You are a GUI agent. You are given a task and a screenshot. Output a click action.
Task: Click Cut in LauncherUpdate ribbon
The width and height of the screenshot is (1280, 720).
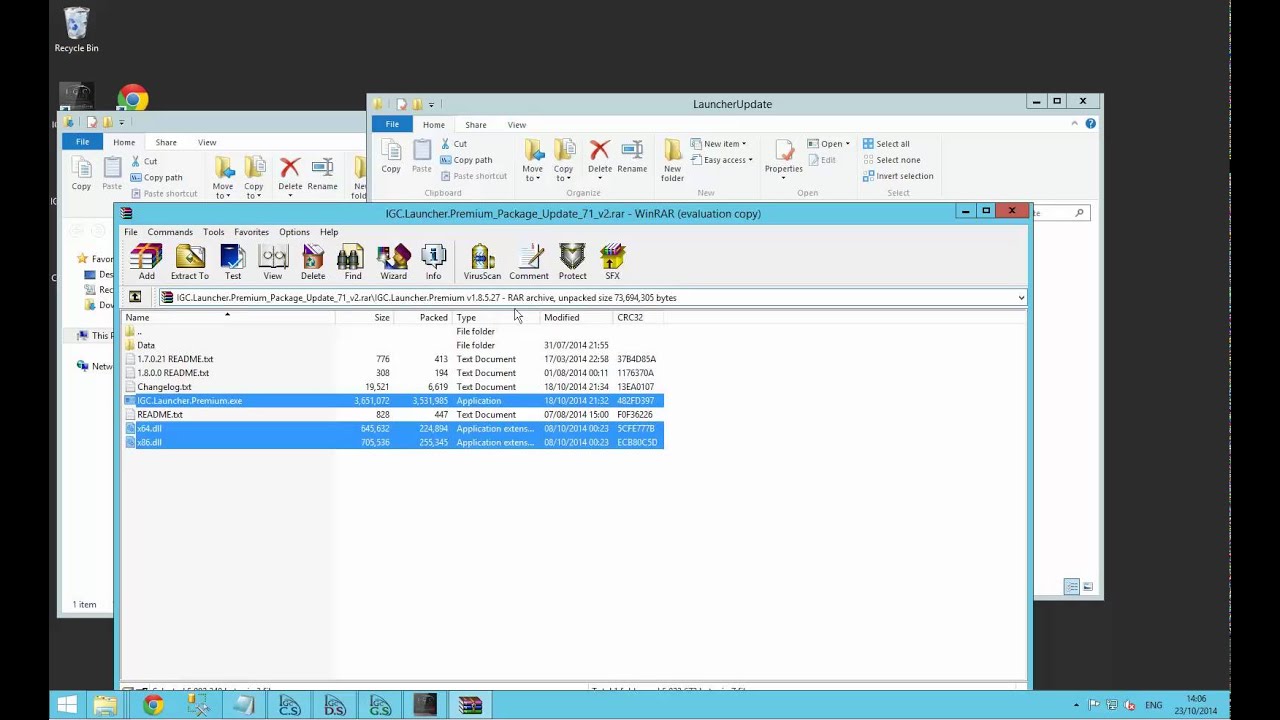pyautogui.click(x=454, y=144)
